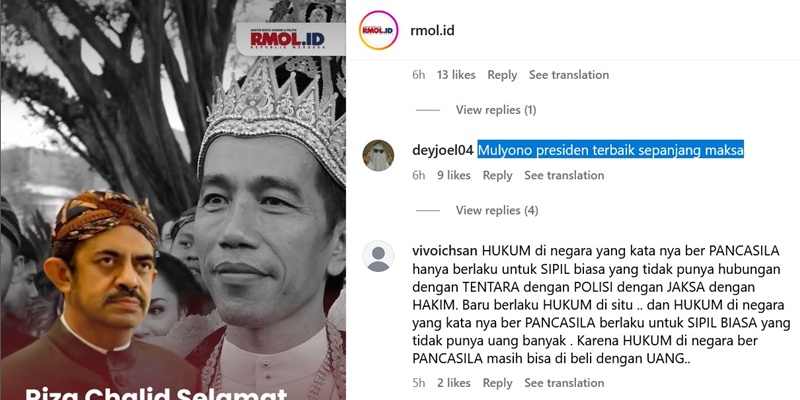This screenshot has height=400, width=800.
Task: See translation of deyjoel04's comment
Action: coord(564,176)
